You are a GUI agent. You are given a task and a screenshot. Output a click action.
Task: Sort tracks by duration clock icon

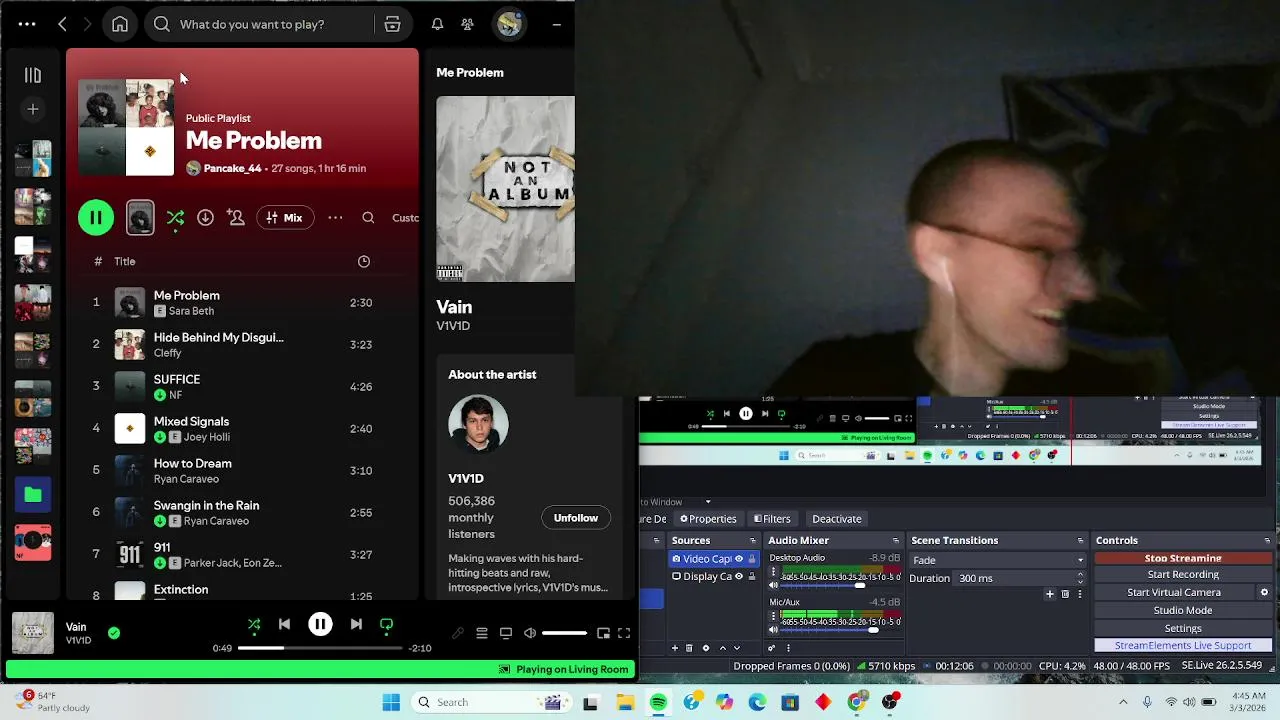point(364,261)
